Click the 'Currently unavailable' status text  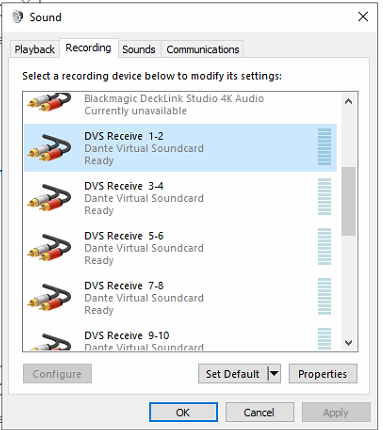[x=135, y=111]
